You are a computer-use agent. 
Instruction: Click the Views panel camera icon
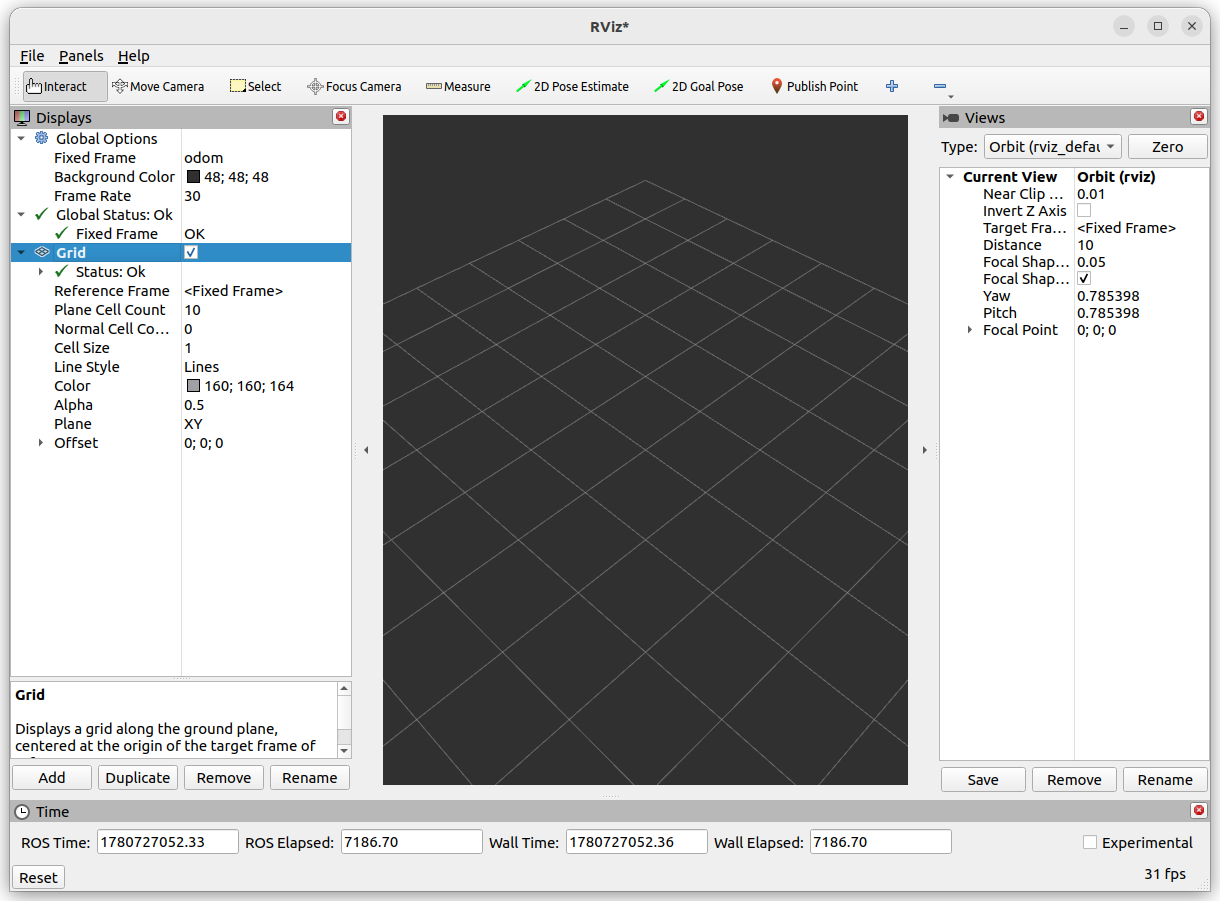click(x=951, y=118)
